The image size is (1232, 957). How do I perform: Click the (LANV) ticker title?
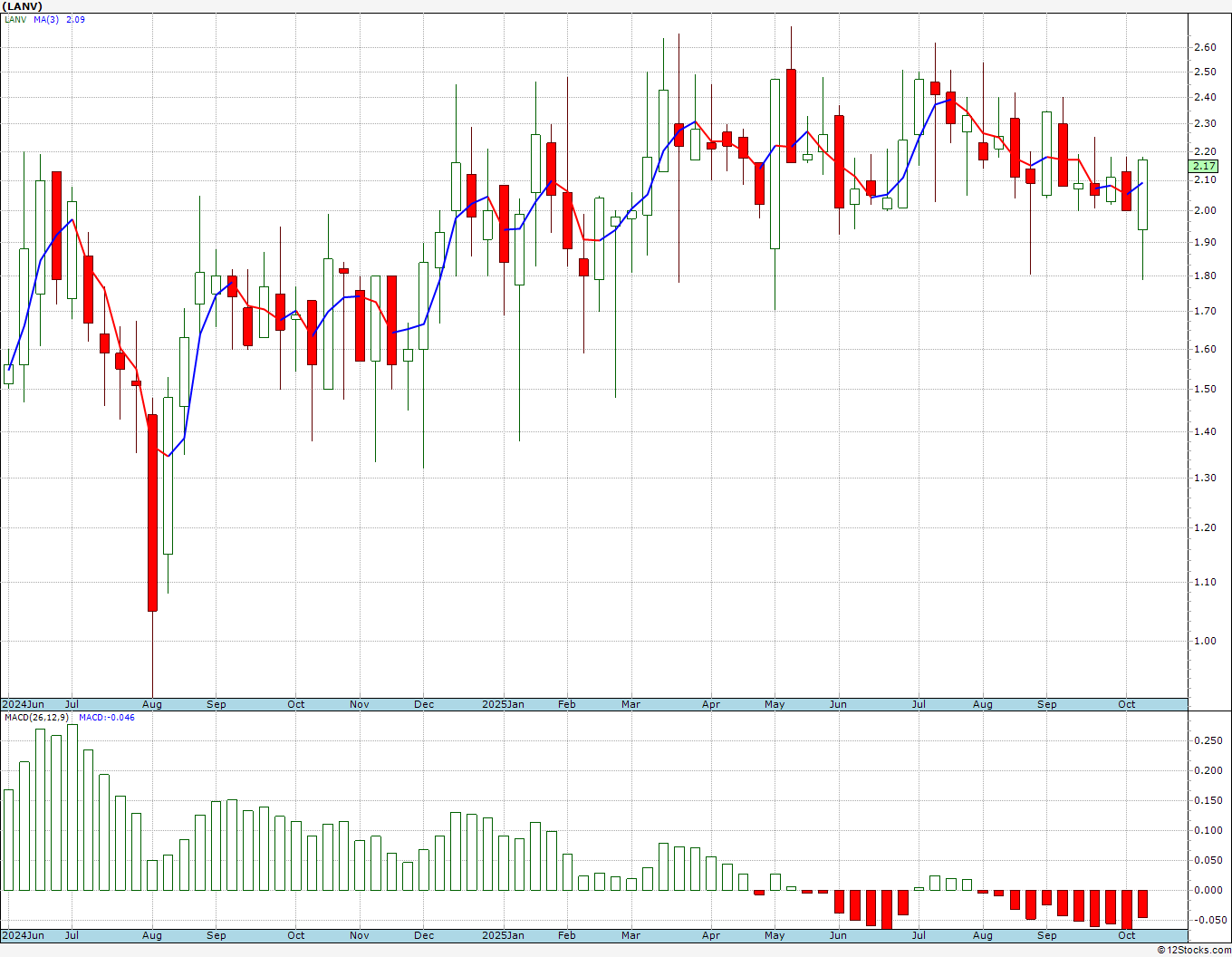pos(22,6)
